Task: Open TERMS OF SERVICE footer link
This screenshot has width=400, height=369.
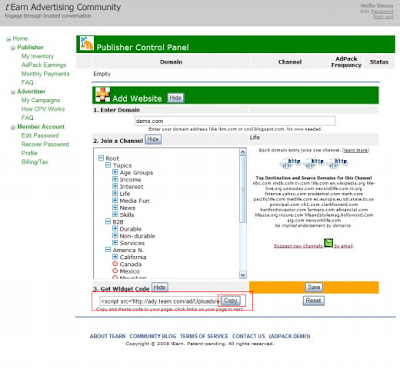Action: (x=204, y=336)
